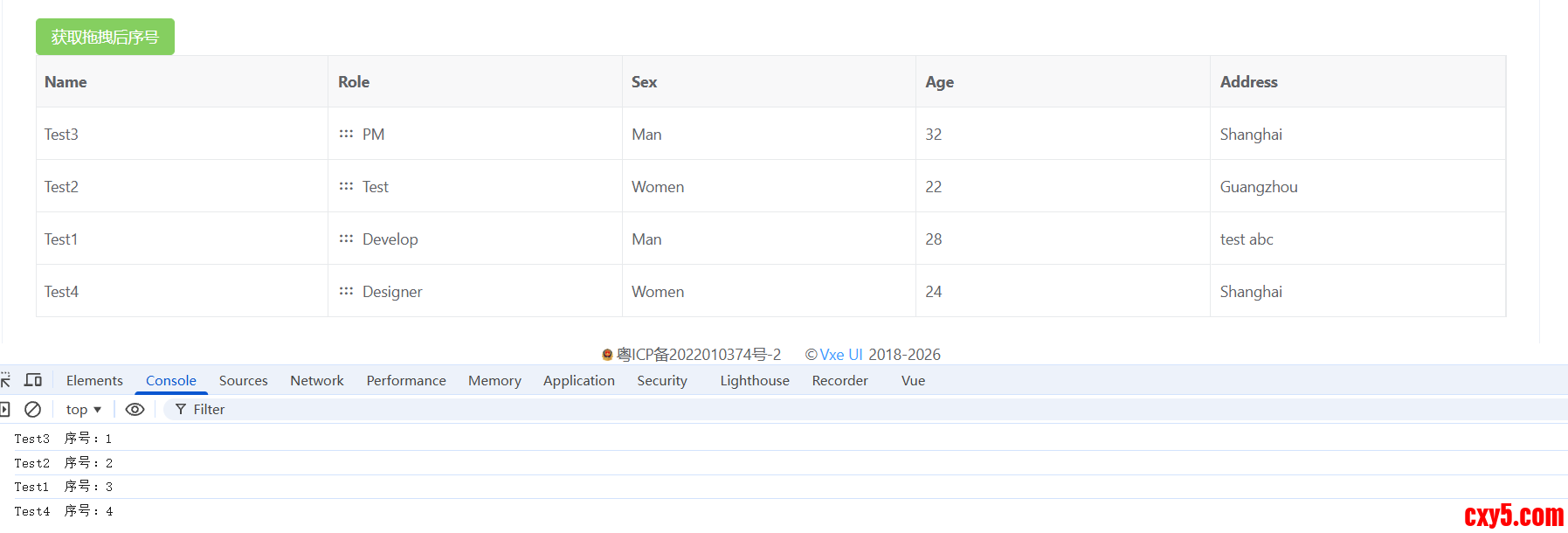Click the Name column header
Image resolution: width=1568 pixels, height=533 pixels.
click(66, 82)
